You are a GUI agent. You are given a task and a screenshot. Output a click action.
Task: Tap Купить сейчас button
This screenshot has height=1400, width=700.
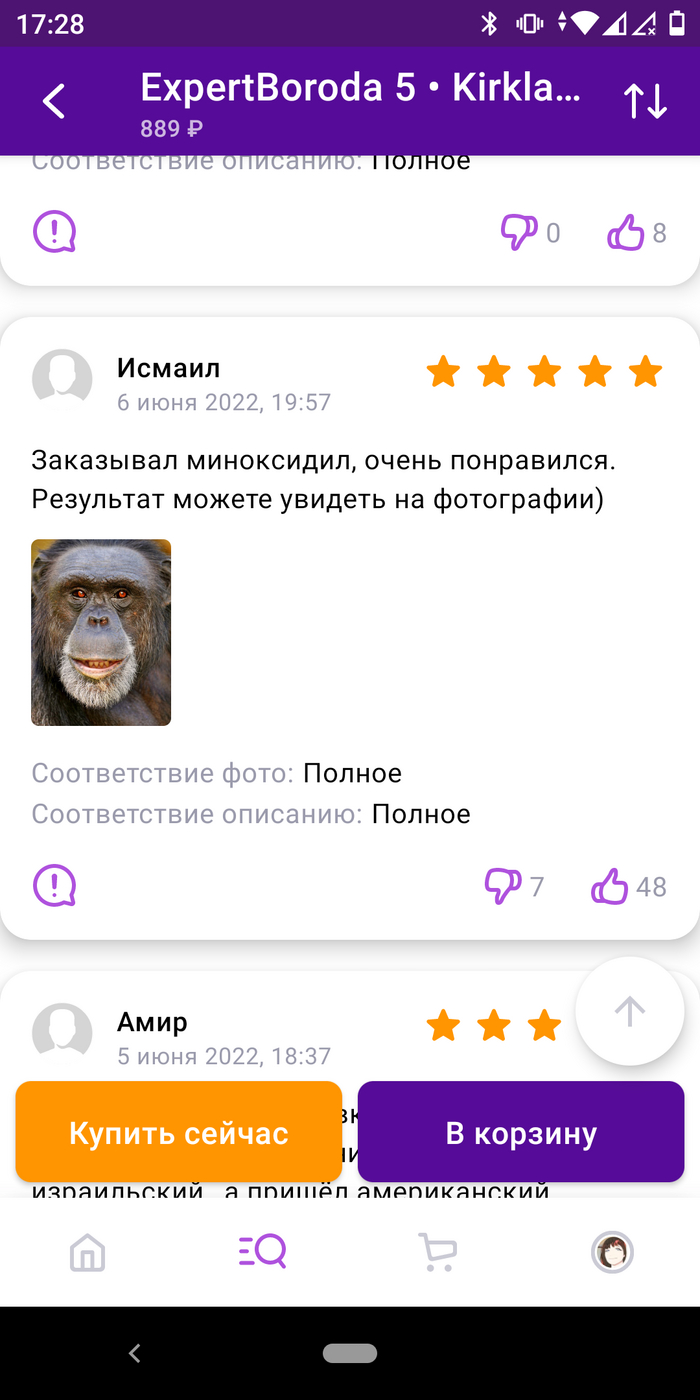(179, 1132)
